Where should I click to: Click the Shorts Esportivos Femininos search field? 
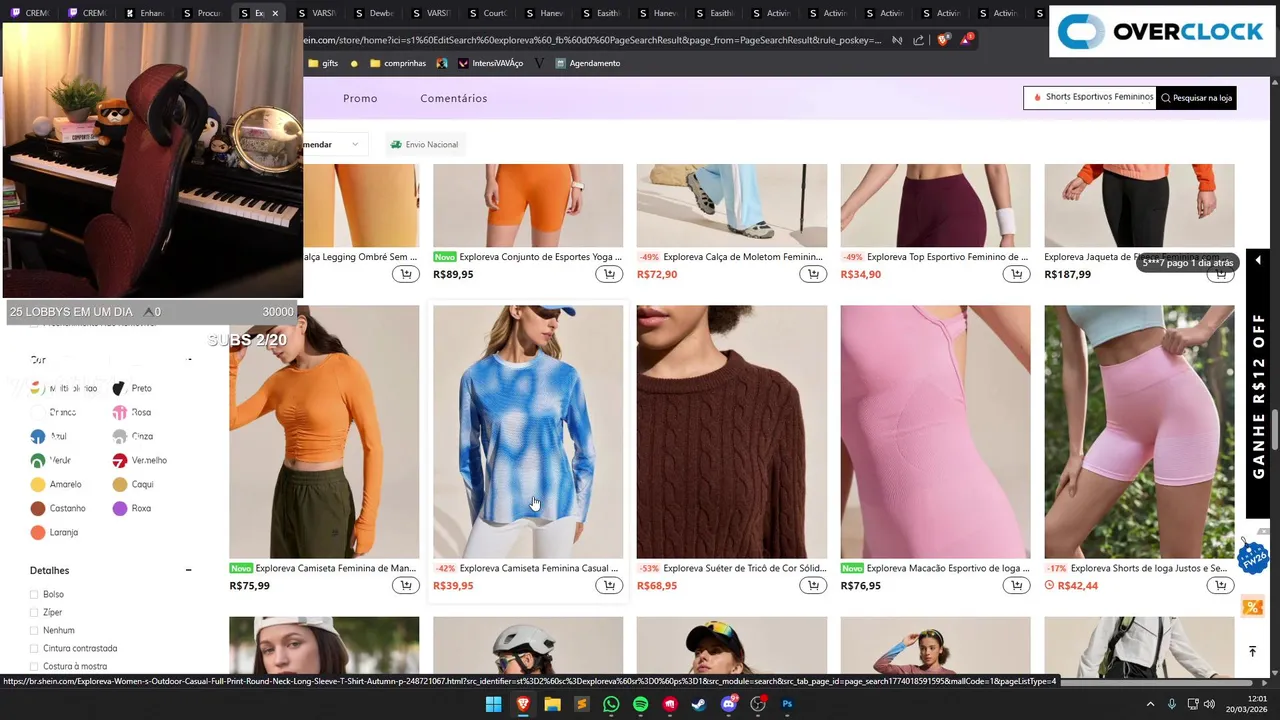(x=1090, y=97)
